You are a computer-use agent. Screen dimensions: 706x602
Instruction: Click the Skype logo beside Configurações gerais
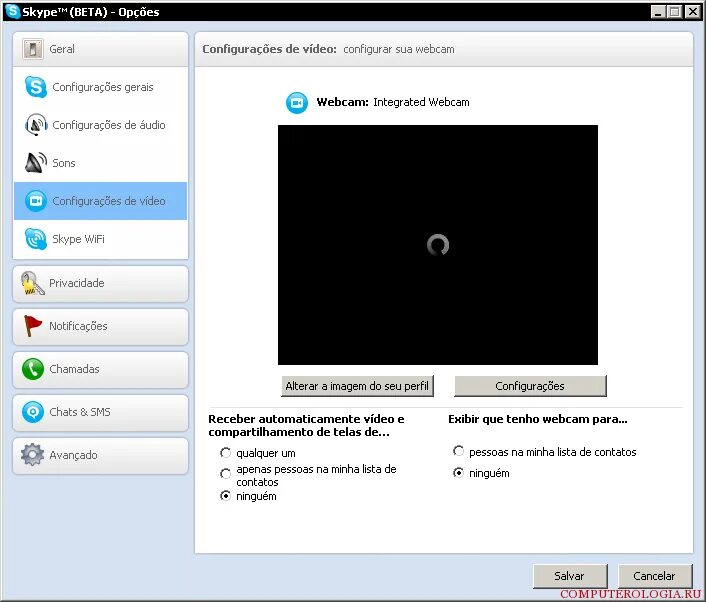pyautogui.click(x=36, y=87)
